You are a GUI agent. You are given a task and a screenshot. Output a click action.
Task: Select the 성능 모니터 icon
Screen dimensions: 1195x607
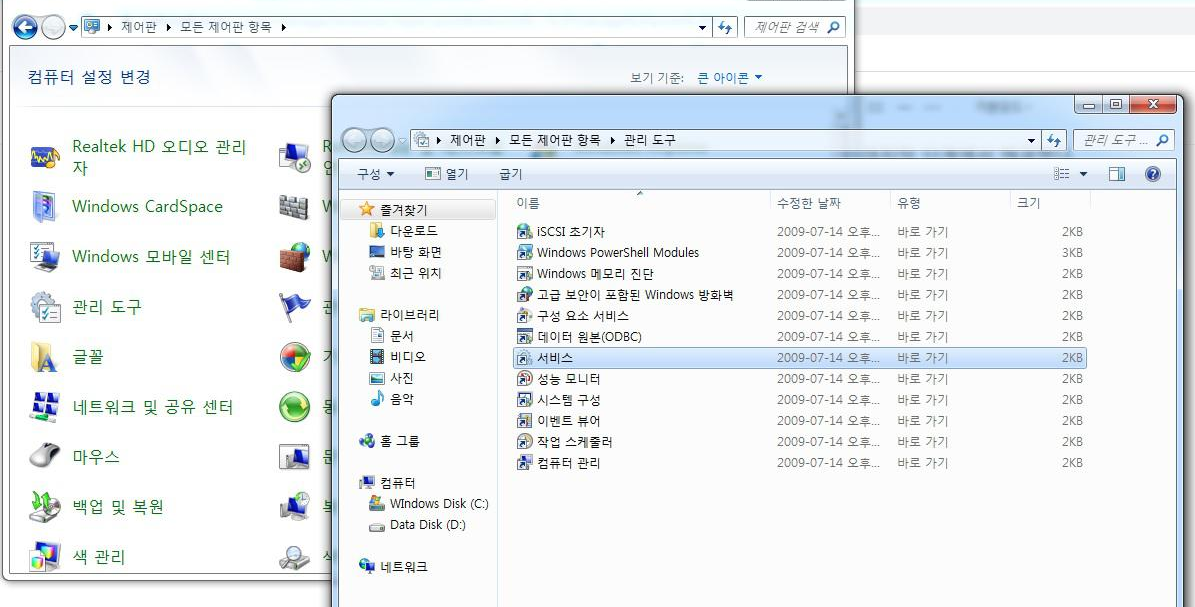[524, 378]
